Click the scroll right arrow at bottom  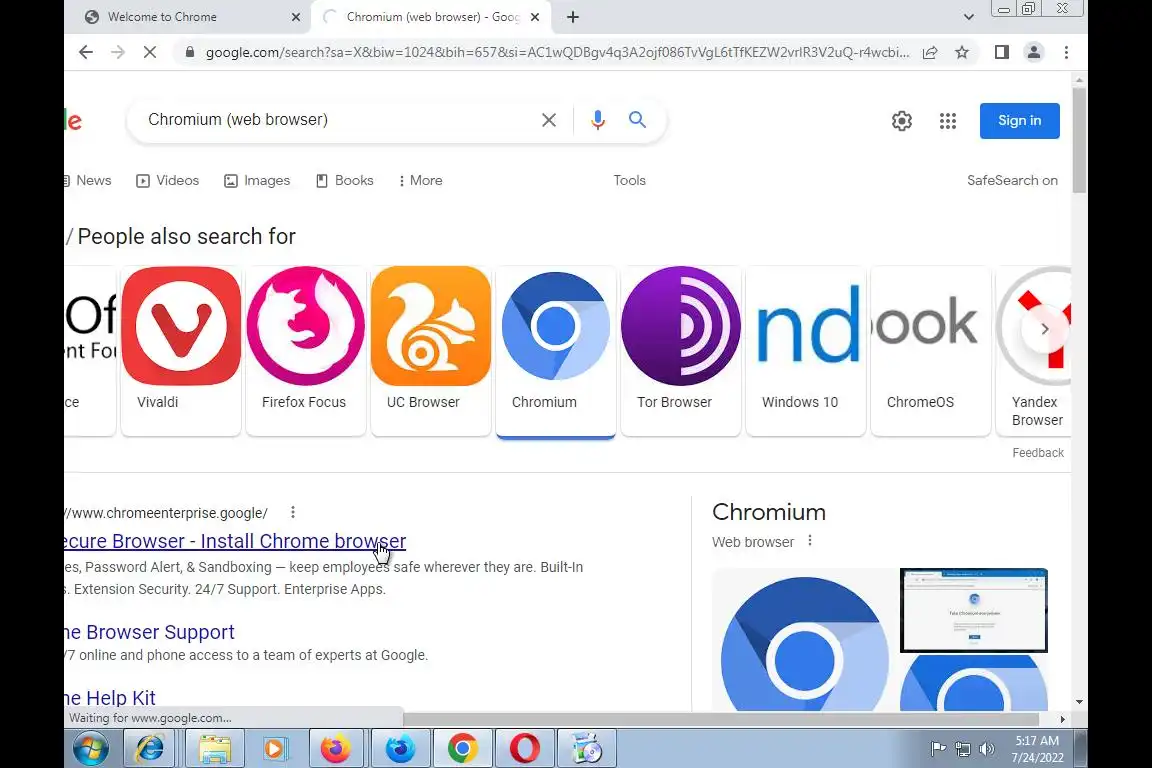[1062, 719]
